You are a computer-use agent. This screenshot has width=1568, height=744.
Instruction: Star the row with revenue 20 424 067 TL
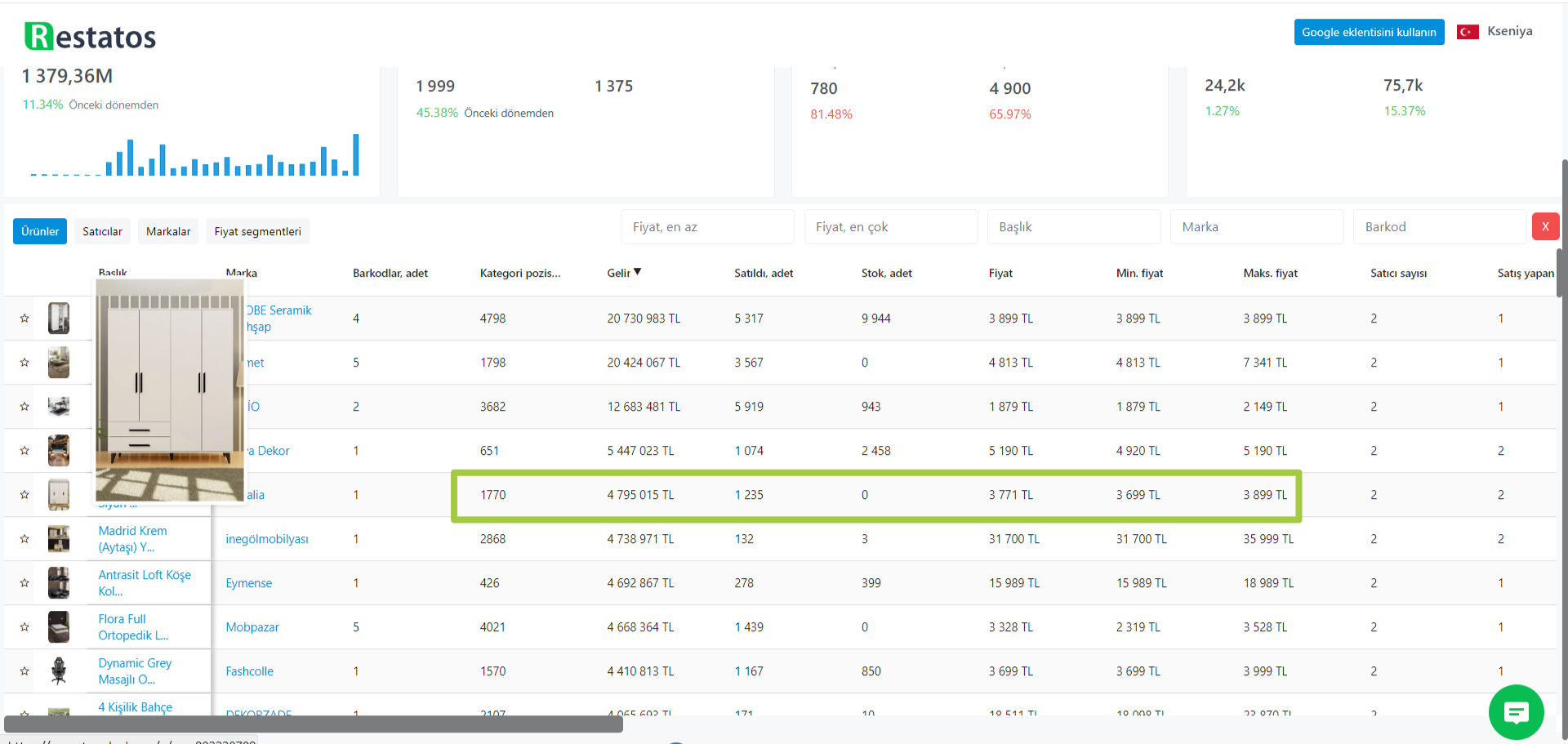24,363
